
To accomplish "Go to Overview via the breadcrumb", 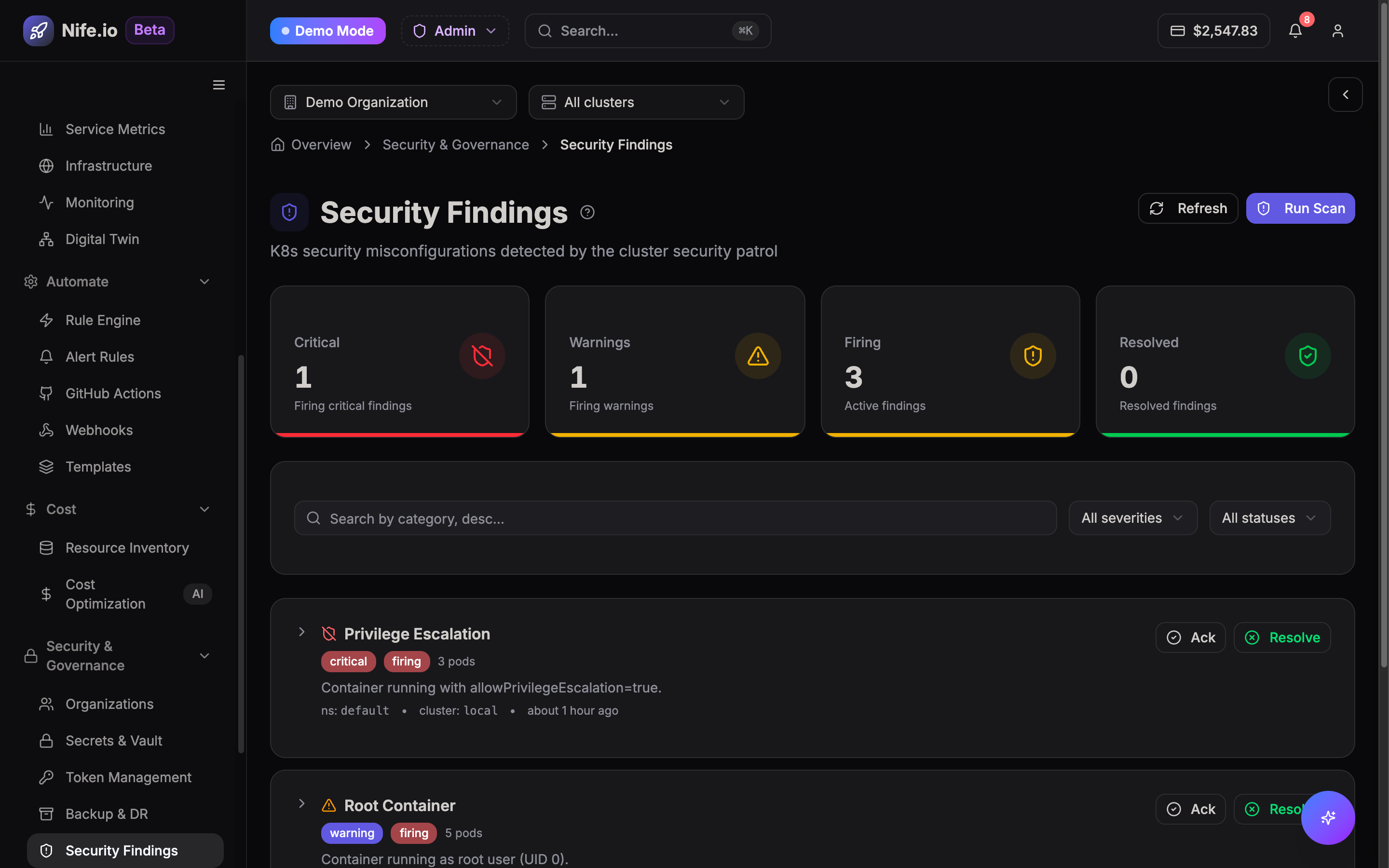I will pyautogui.click(x=321, y=145).
